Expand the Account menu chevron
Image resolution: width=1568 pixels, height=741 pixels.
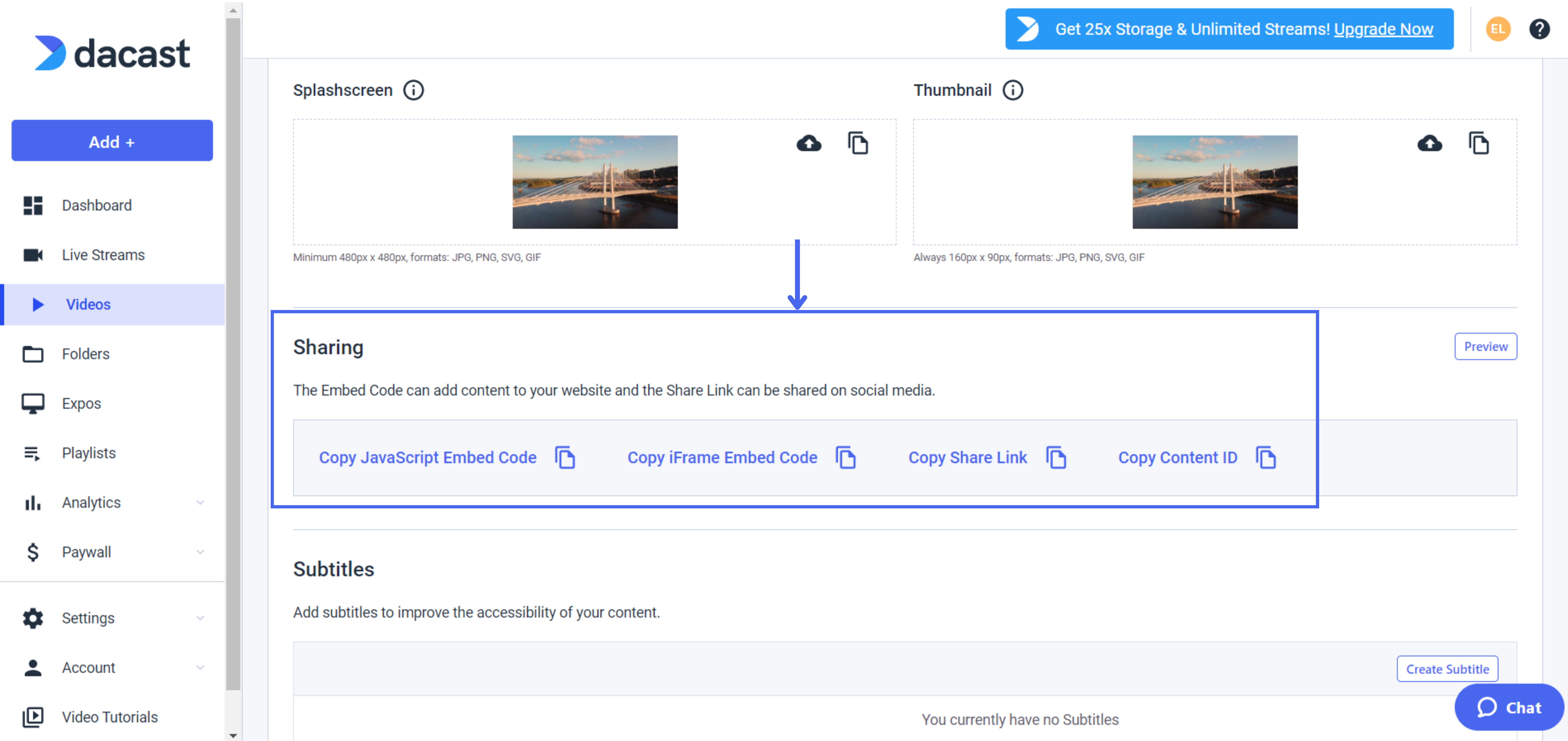tap(200, 667)
